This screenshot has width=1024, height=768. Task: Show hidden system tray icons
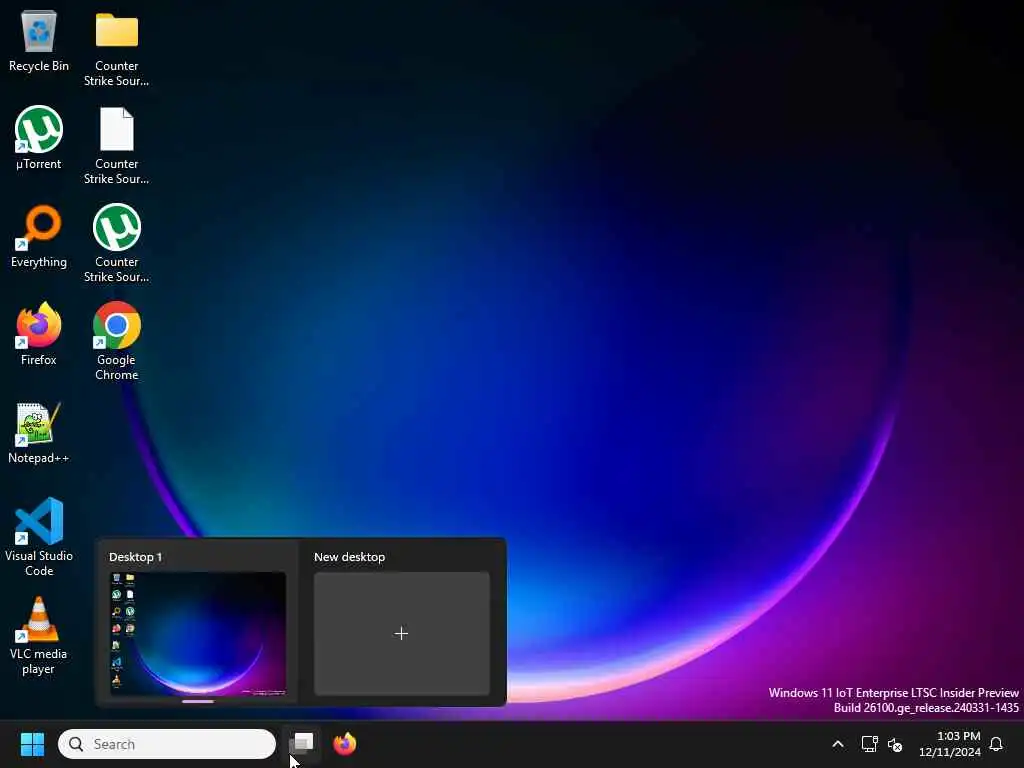coord(838,744)
